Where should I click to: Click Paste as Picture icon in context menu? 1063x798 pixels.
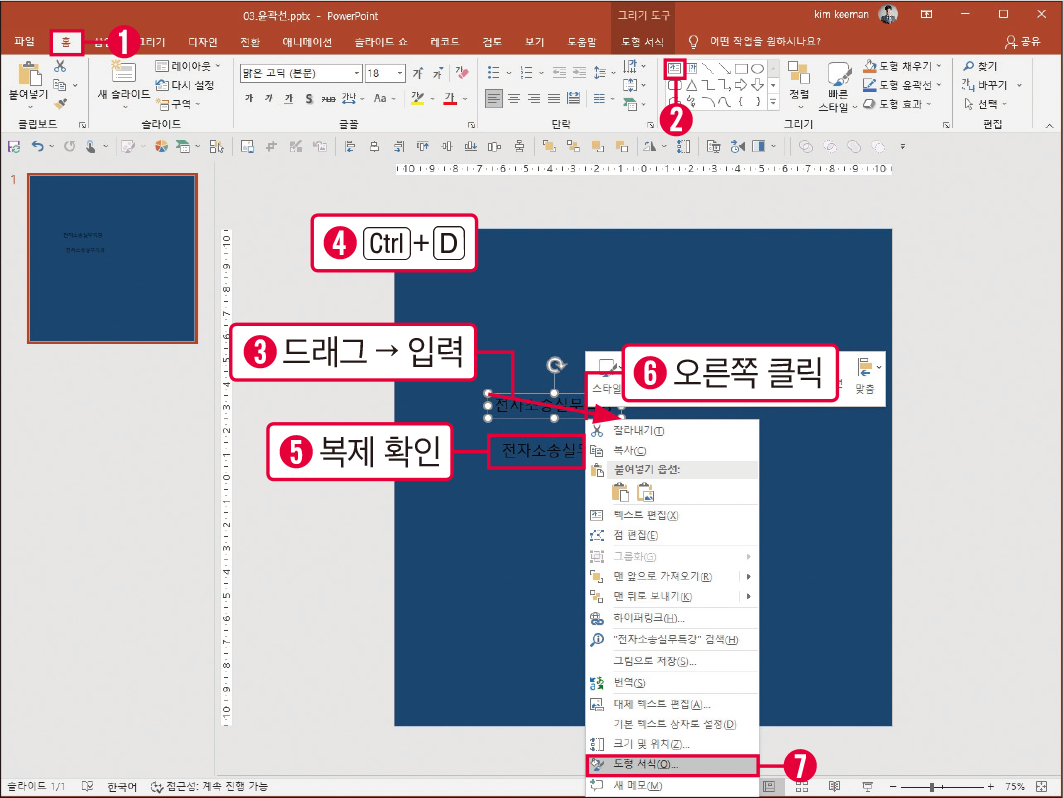[645, 492]
